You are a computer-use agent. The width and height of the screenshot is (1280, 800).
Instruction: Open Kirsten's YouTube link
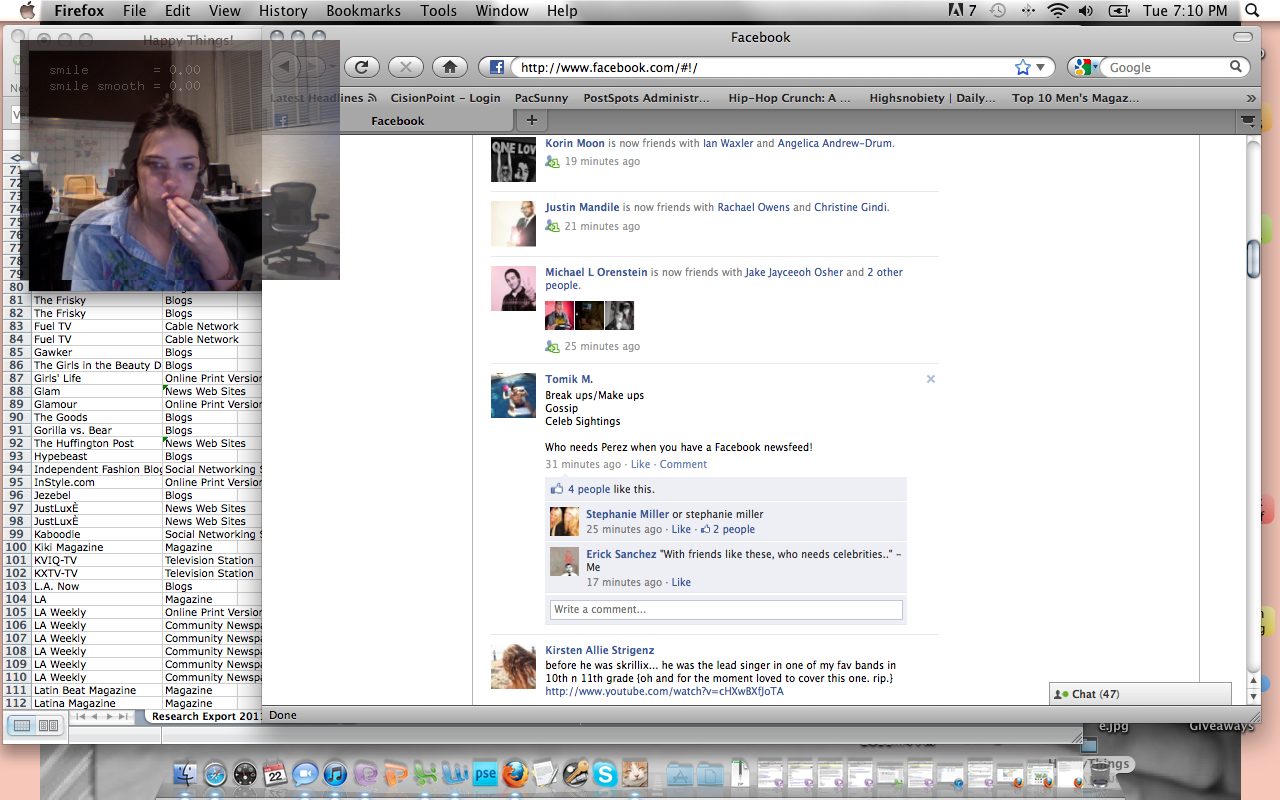pyautogui.click(x=664, y=691)
